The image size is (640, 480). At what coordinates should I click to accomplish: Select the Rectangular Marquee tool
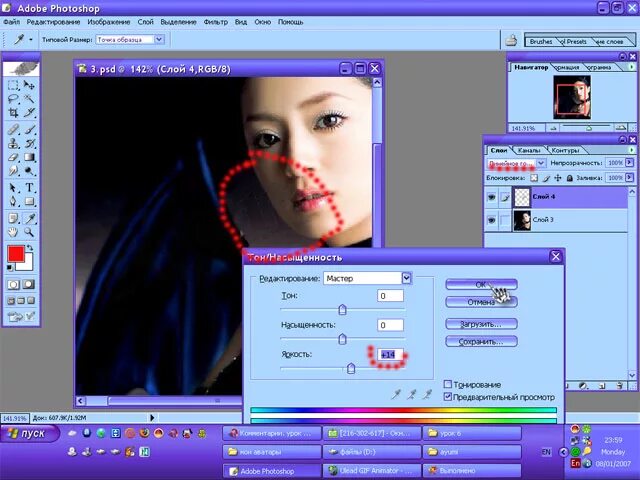coord(13,85)
